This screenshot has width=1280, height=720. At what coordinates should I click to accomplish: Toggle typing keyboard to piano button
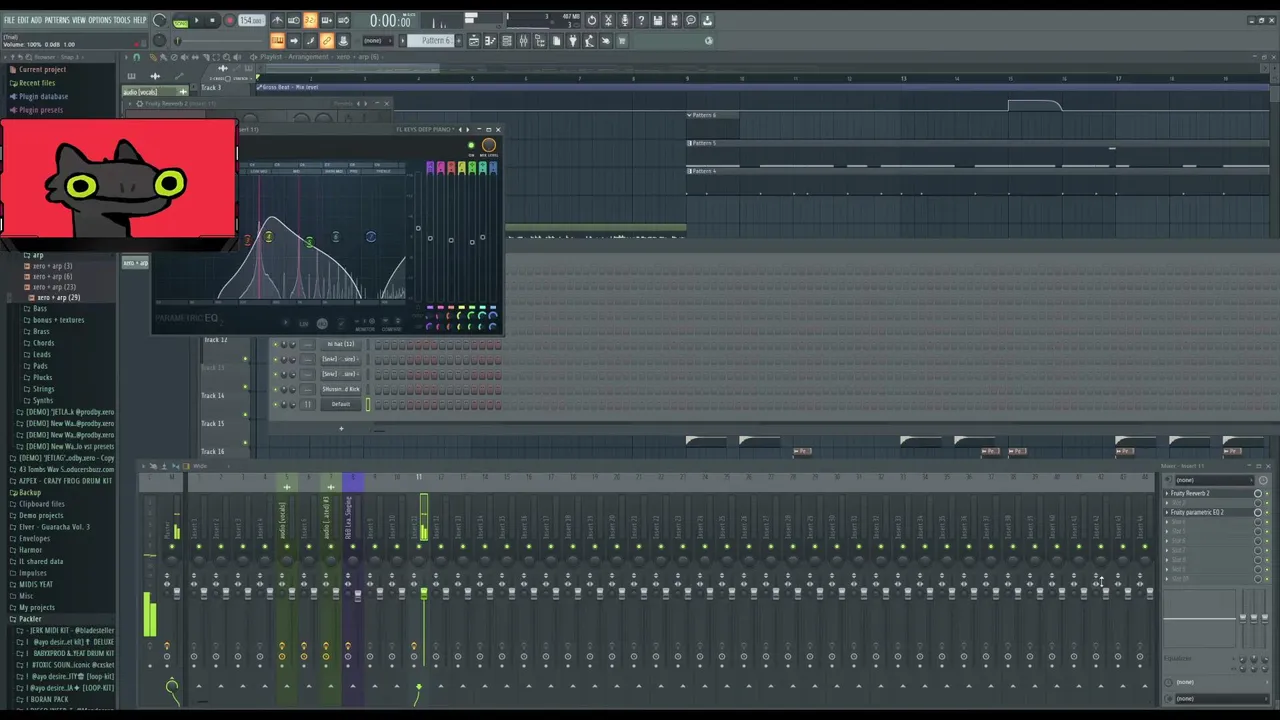(277, 40)
